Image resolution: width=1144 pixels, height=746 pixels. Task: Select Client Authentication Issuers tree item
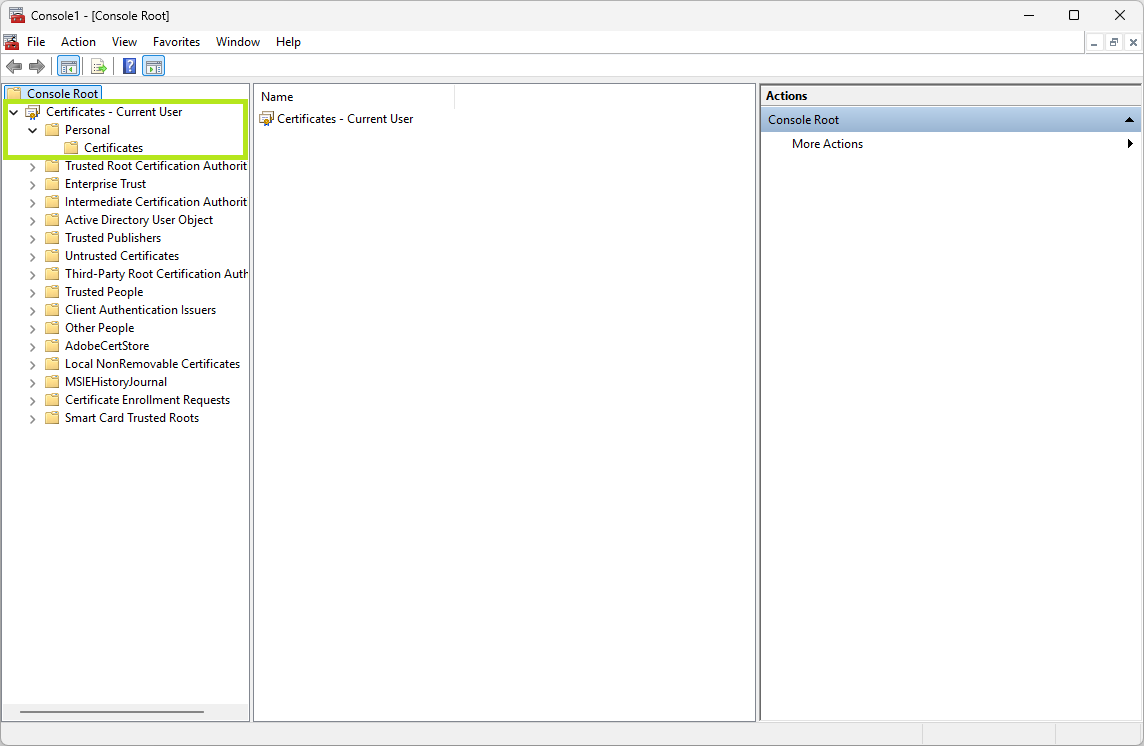click(140, 309)
